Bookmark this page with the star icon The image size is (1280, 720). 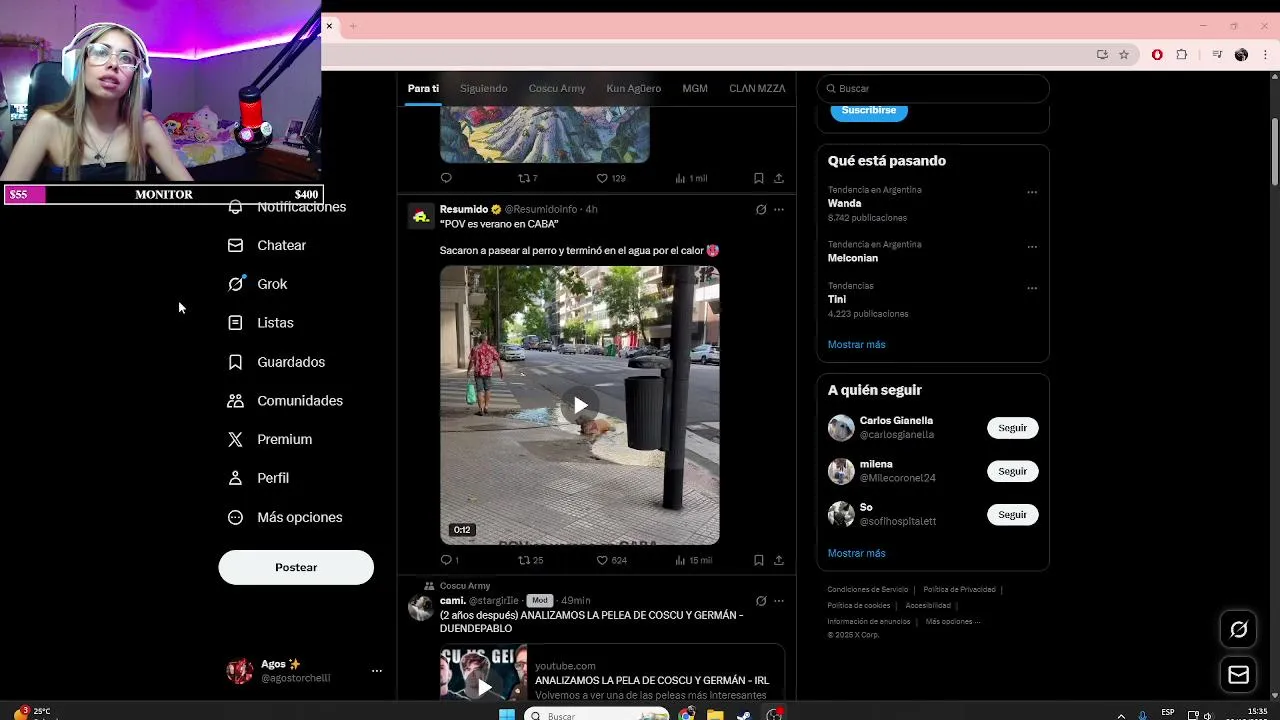1124,55
